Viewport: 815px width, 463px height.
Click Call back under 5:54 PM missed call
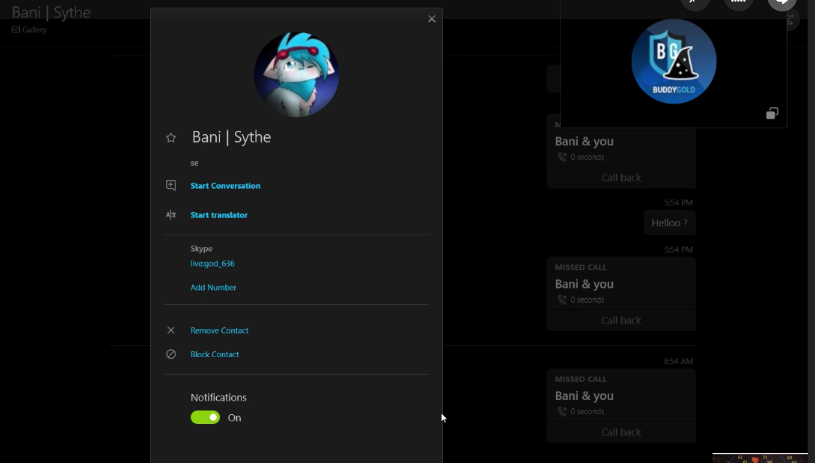tap(621, 320)
